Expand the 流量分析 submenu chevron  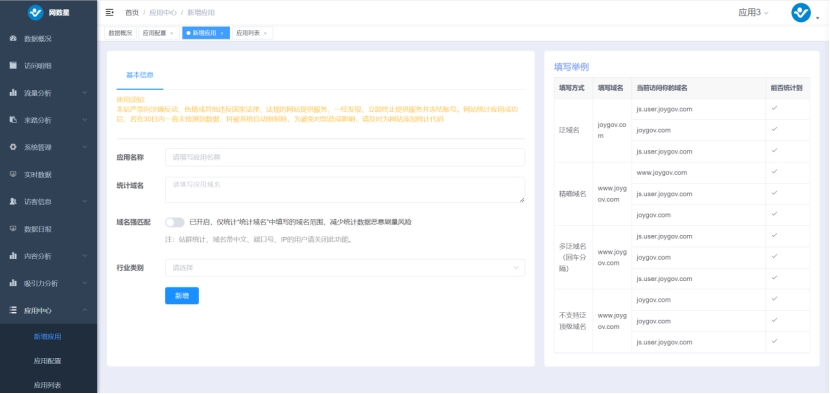(x=85, y=93)
